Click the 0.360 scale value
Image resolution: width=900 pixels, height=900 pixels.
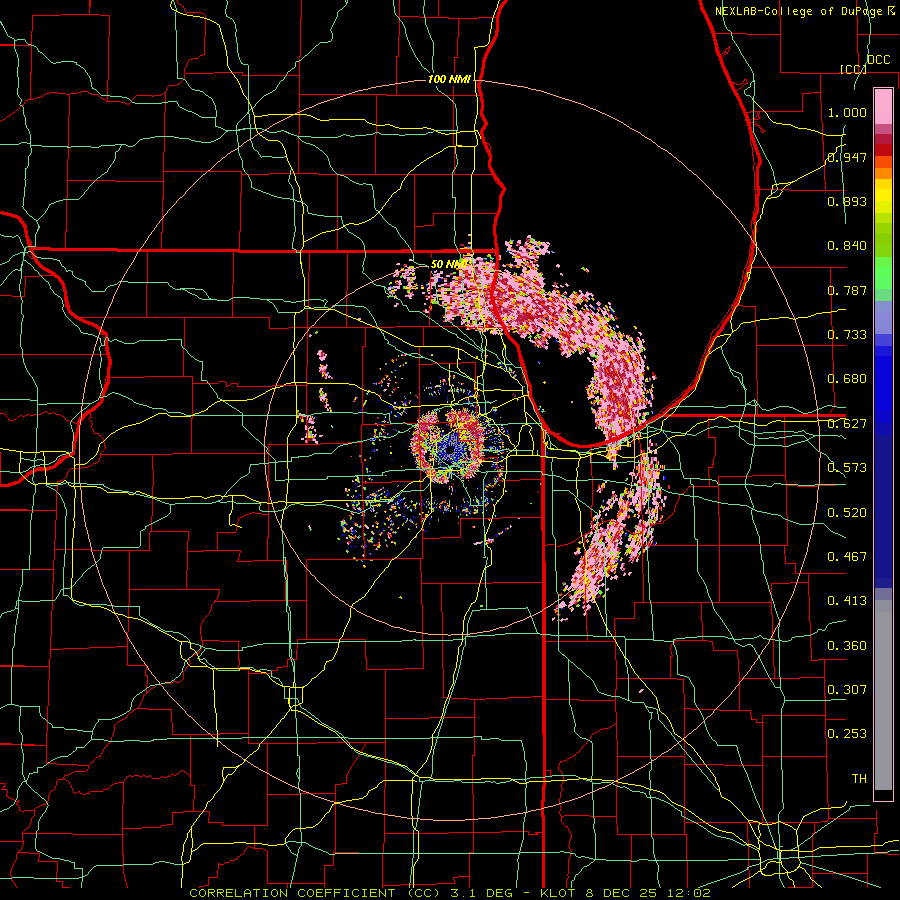point(847,646)
